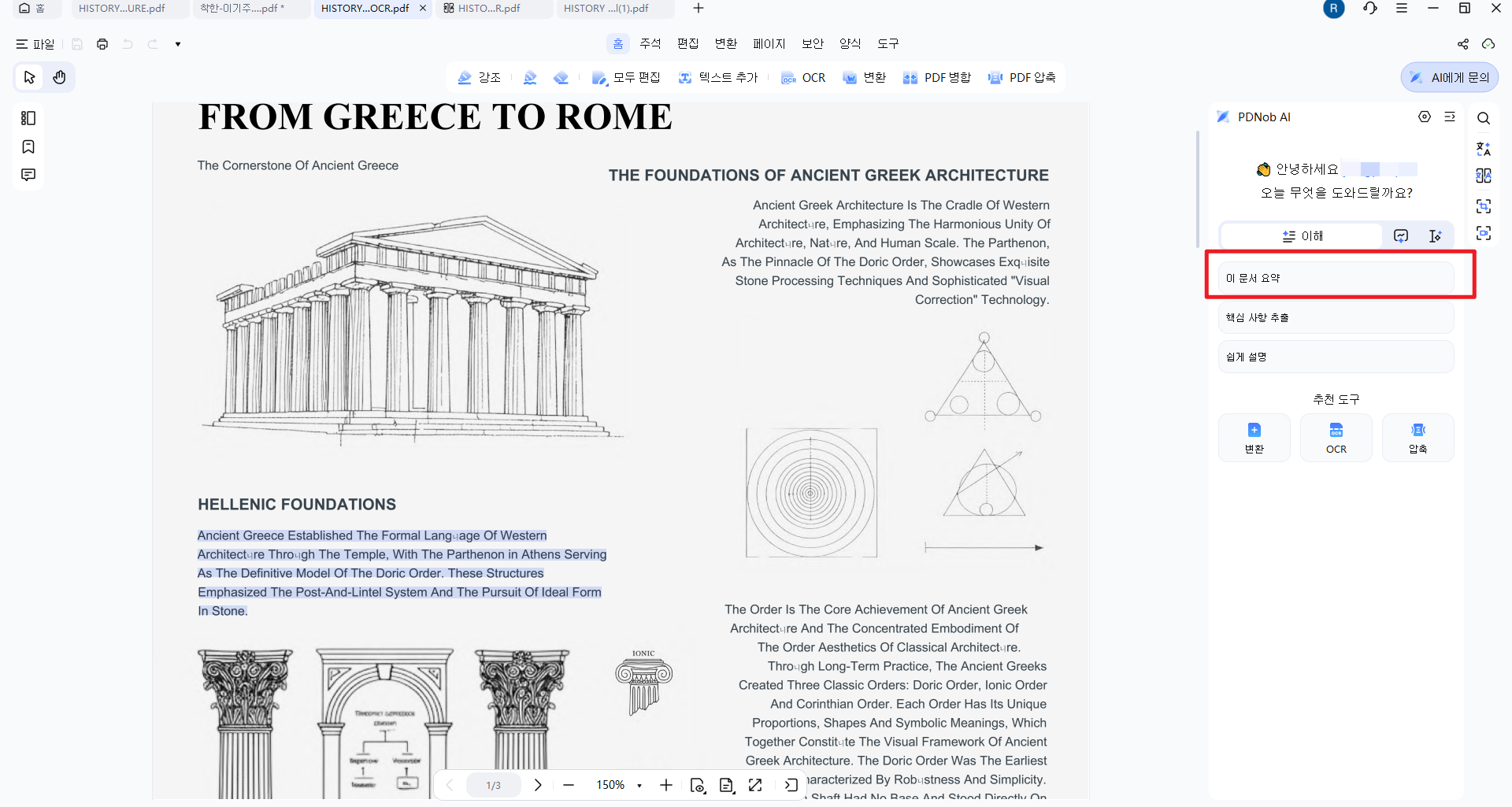
Task: Open the comments panel in left sidebar
Action: pyautogui.click(x=28, y=175)
